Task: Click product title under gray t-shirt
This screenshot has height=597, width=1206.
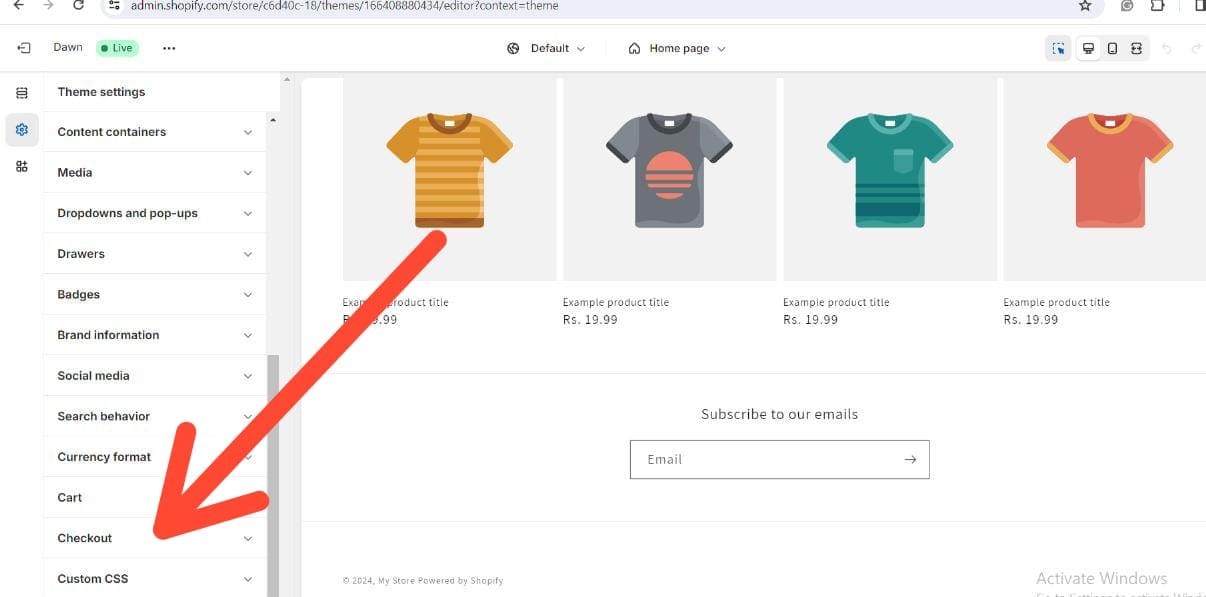Action: point(616,302)
